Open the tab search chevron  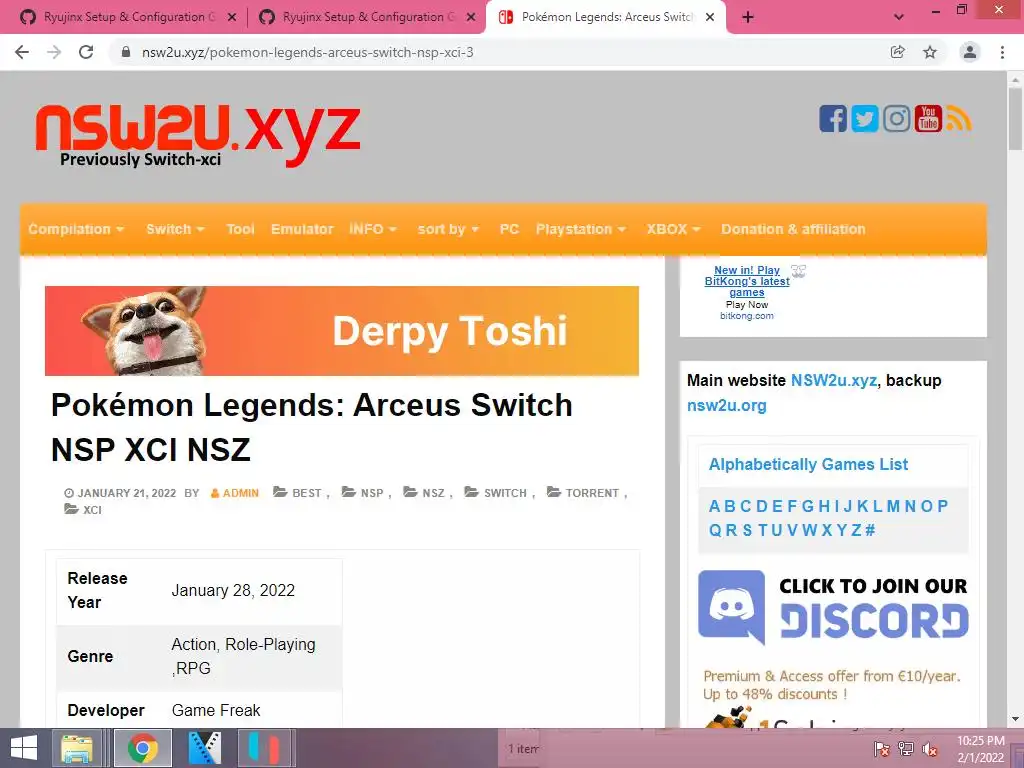pyautogui.click(x=899, y=18)
